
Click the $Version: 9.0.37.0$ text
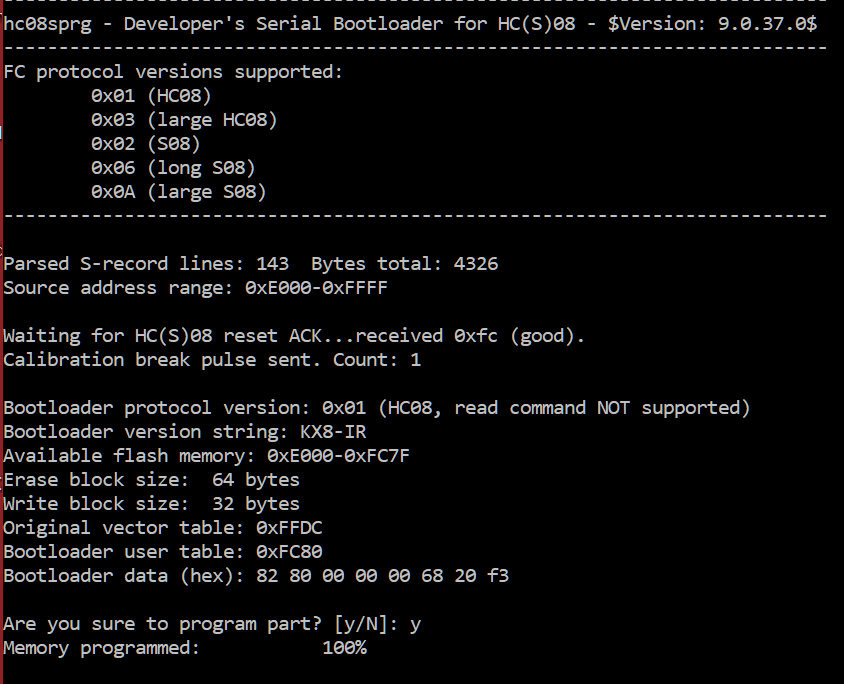click(x=712, y=24)
